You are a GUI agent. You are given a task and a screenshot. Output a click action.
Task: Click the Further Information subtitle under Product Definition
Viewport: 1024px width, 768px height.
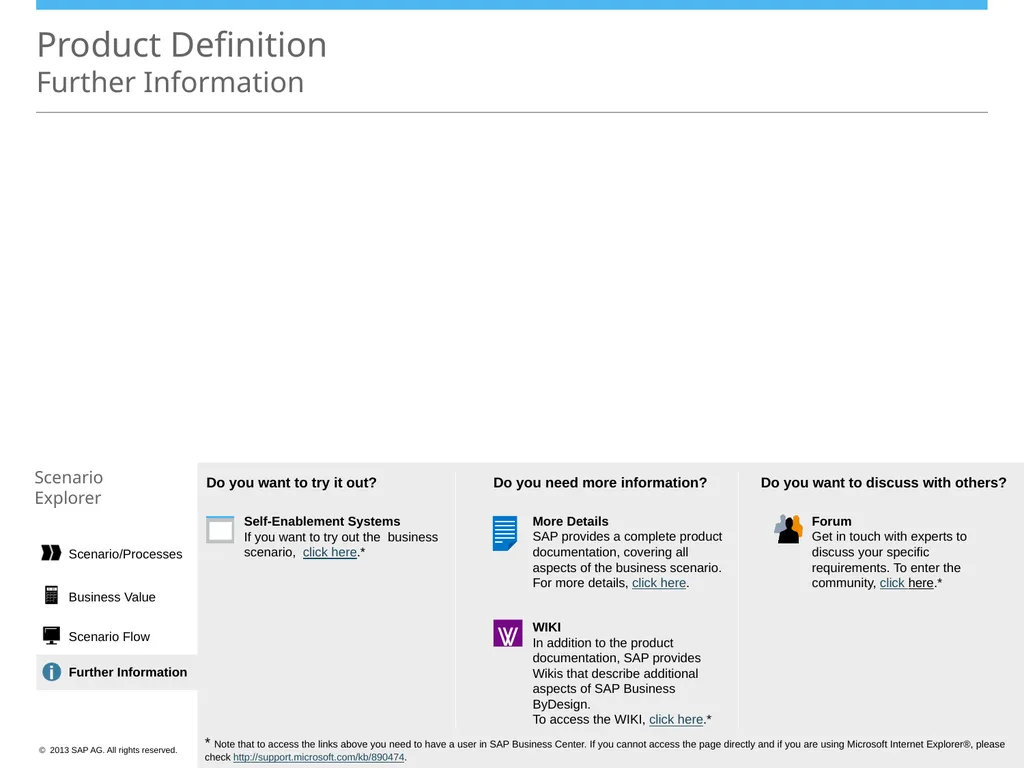(170, 83)
